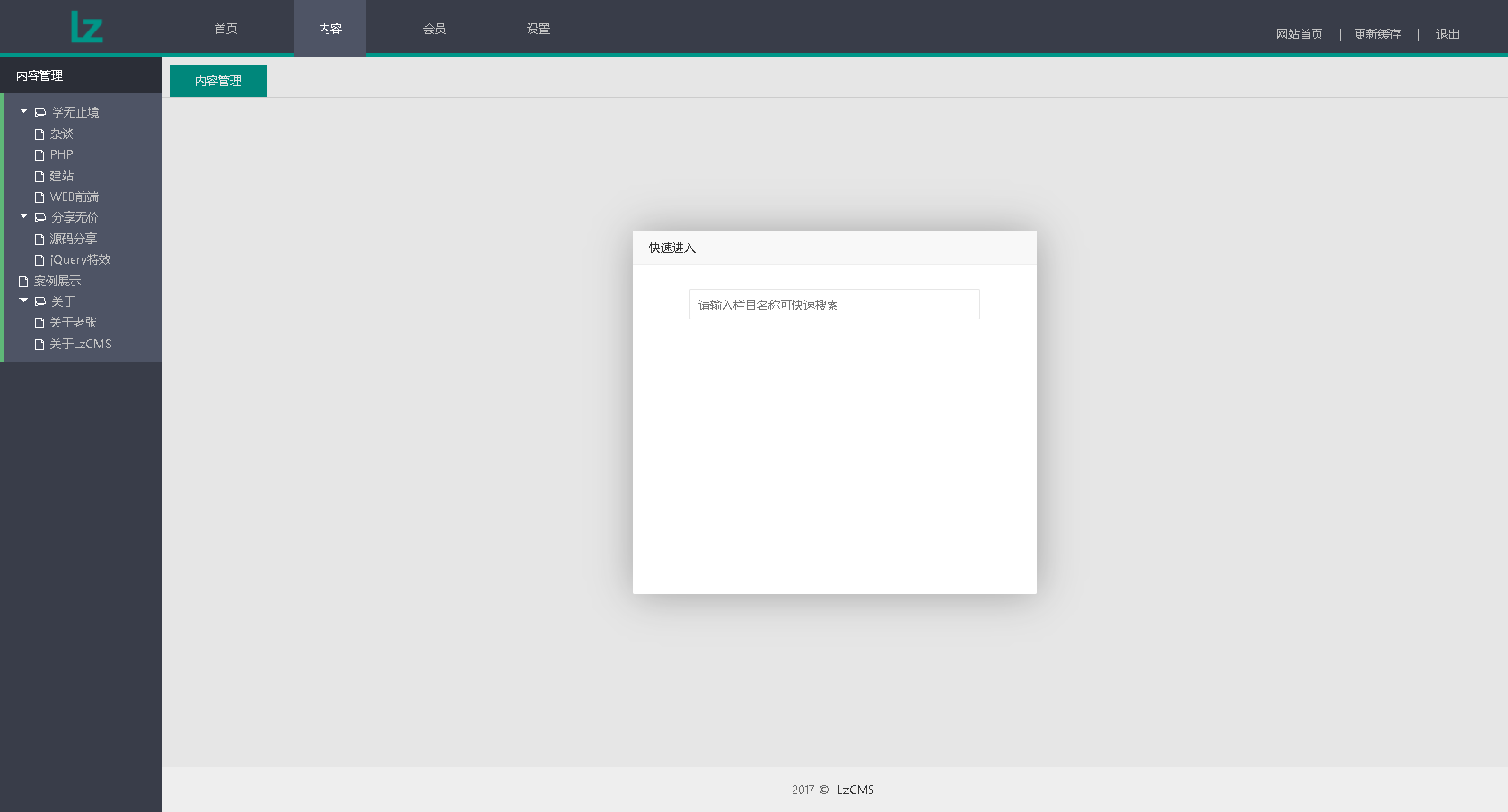Click the LZ logo in the header

tap(87, 27)
